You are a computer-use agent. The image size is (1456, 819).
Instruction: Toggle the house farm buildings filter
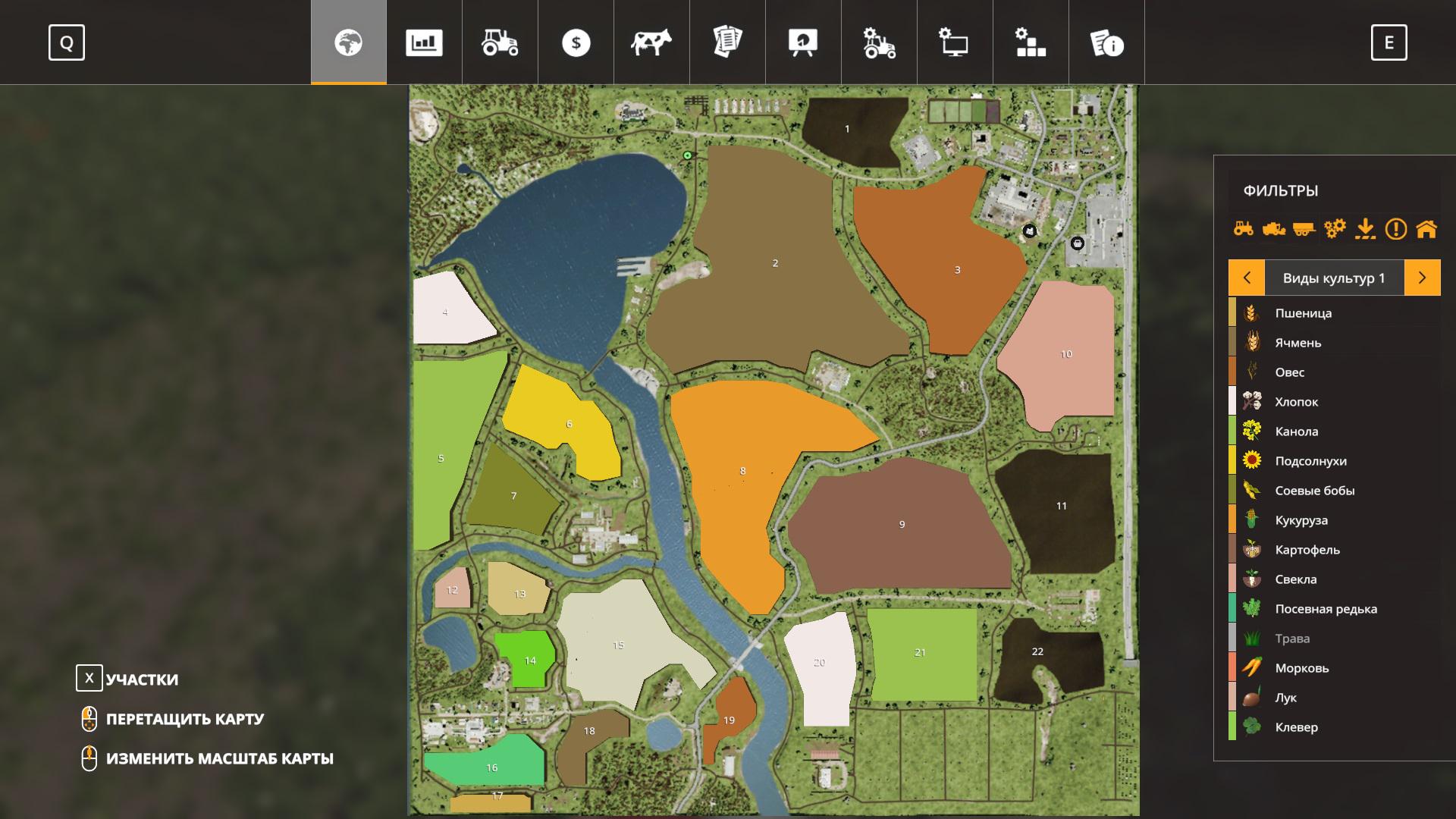coord(1426,228)
